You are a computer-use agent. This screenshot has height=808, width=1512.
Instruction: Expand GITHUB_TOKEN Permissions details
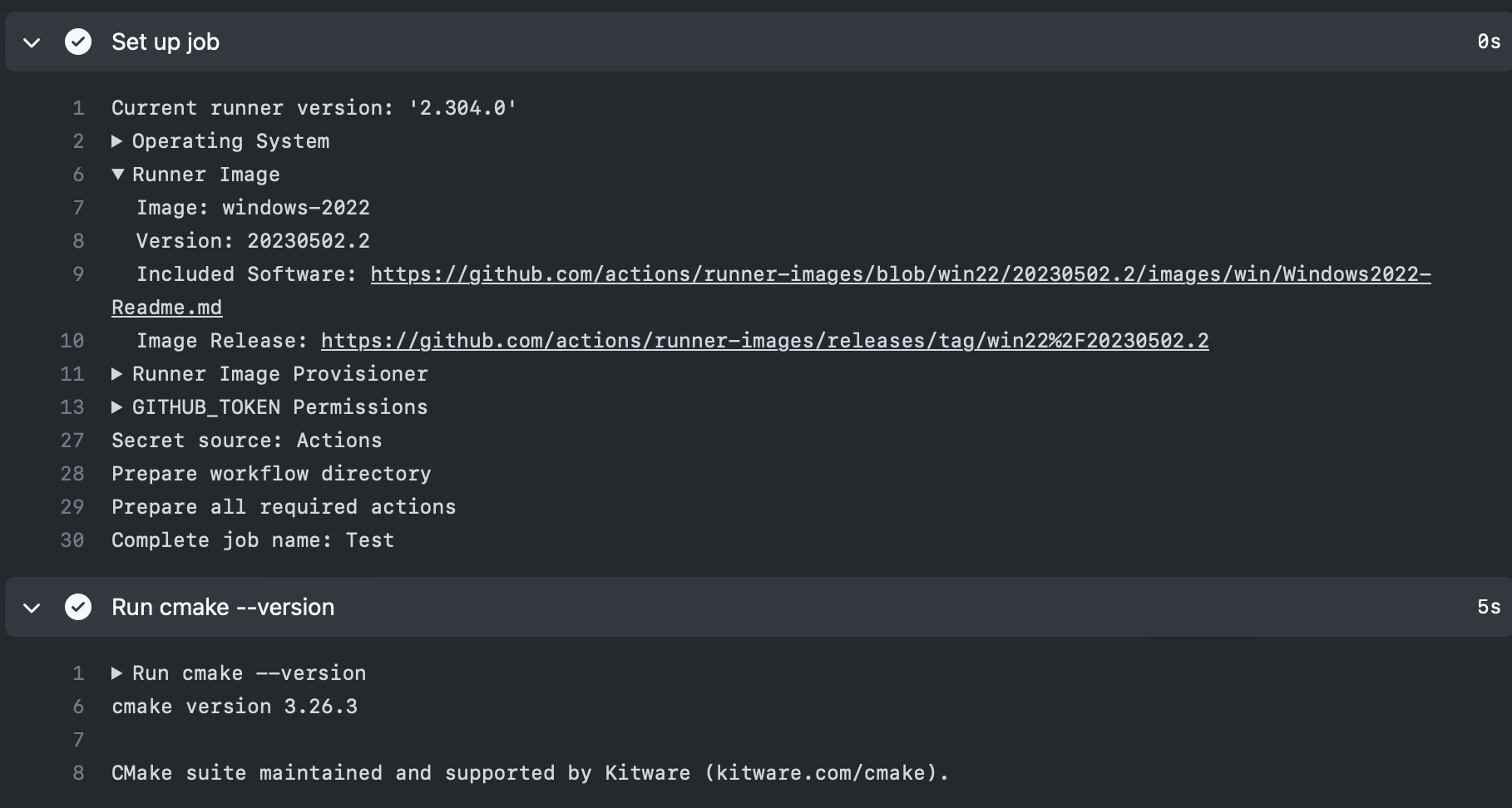click(x=117, y=407)
